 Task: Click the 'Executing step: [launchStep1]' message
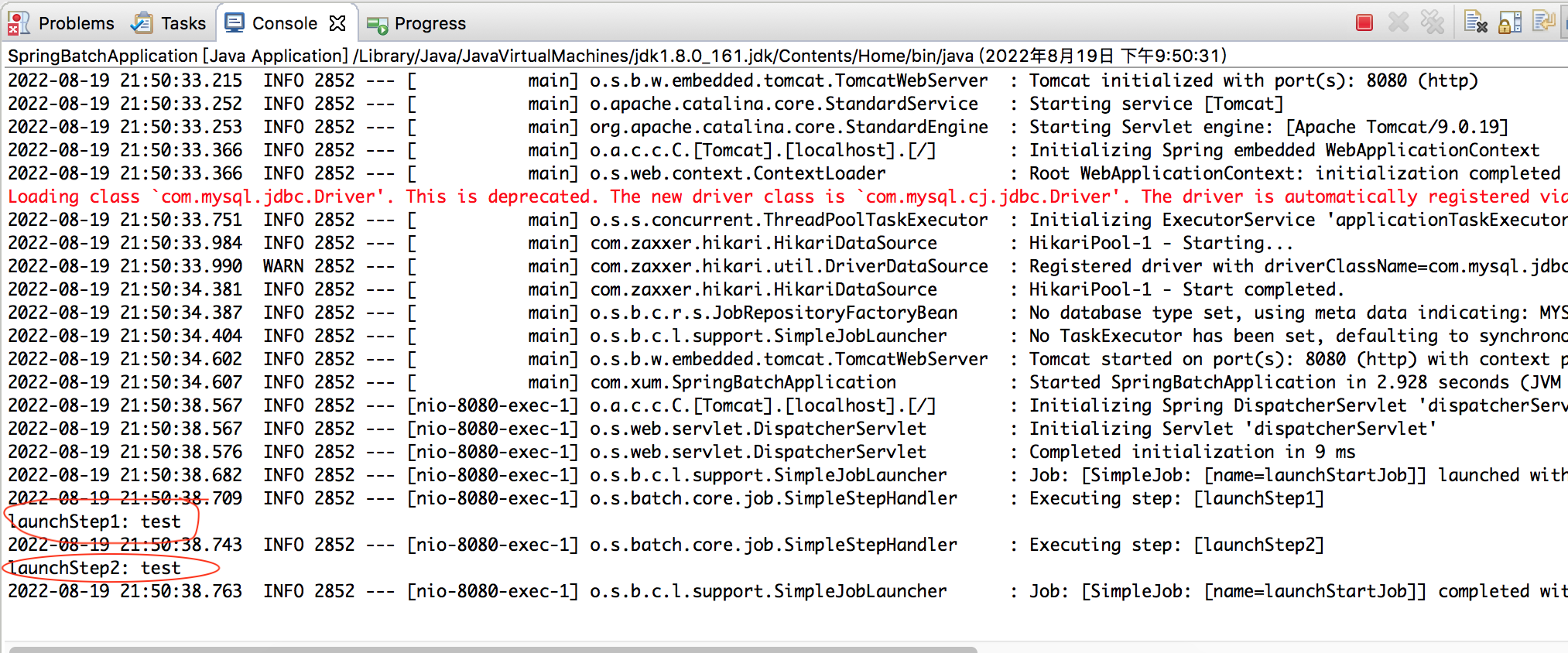tap(1176, 498)
